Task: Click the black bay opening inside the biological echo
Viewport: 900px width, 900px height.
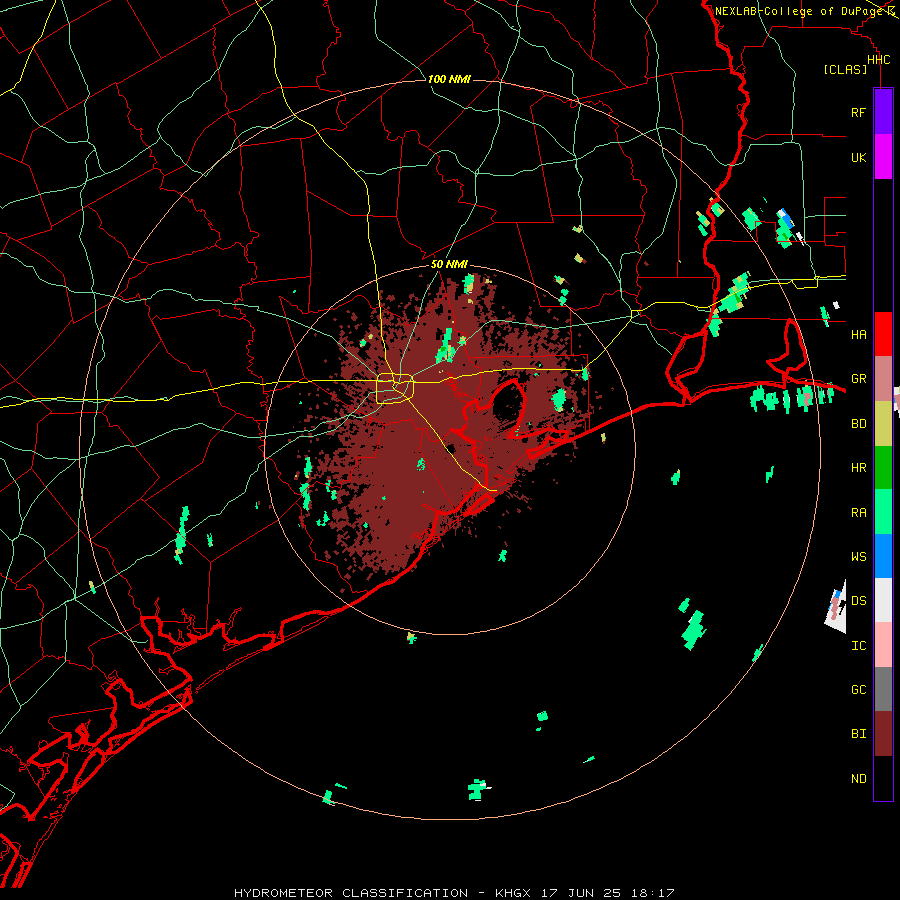Action: click(508, 403)
